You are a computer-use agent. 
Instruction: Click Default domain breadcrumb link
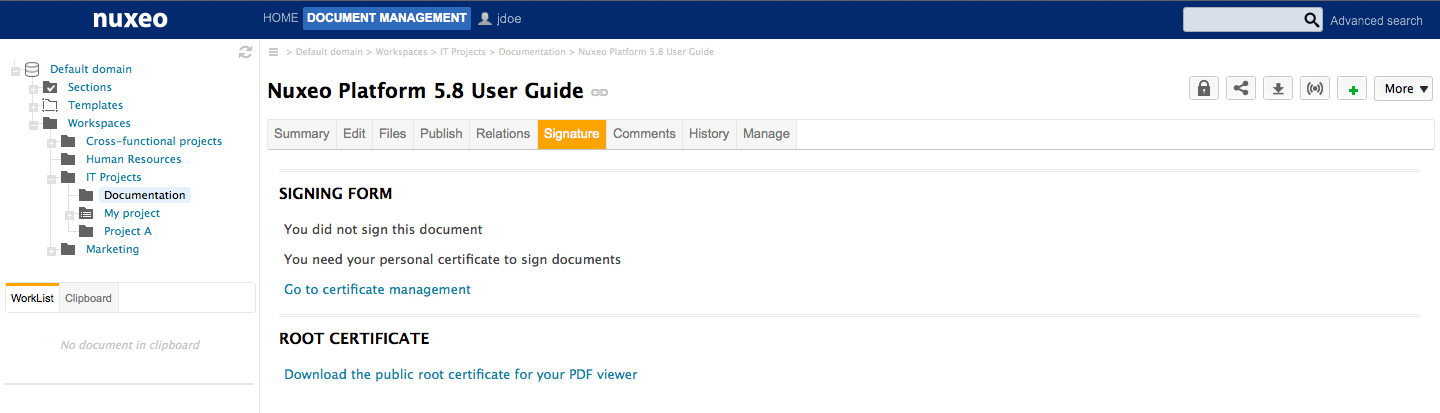[329, 52]
